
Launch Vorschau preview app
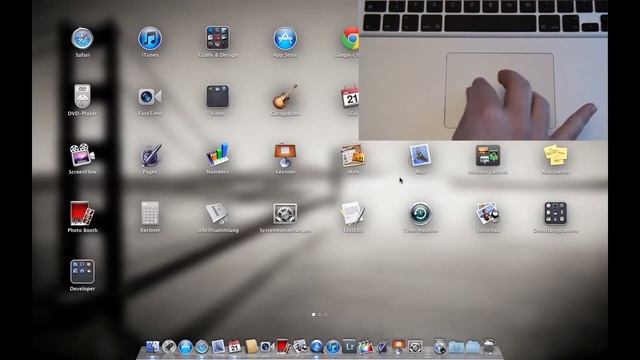(x=488, y=213)
